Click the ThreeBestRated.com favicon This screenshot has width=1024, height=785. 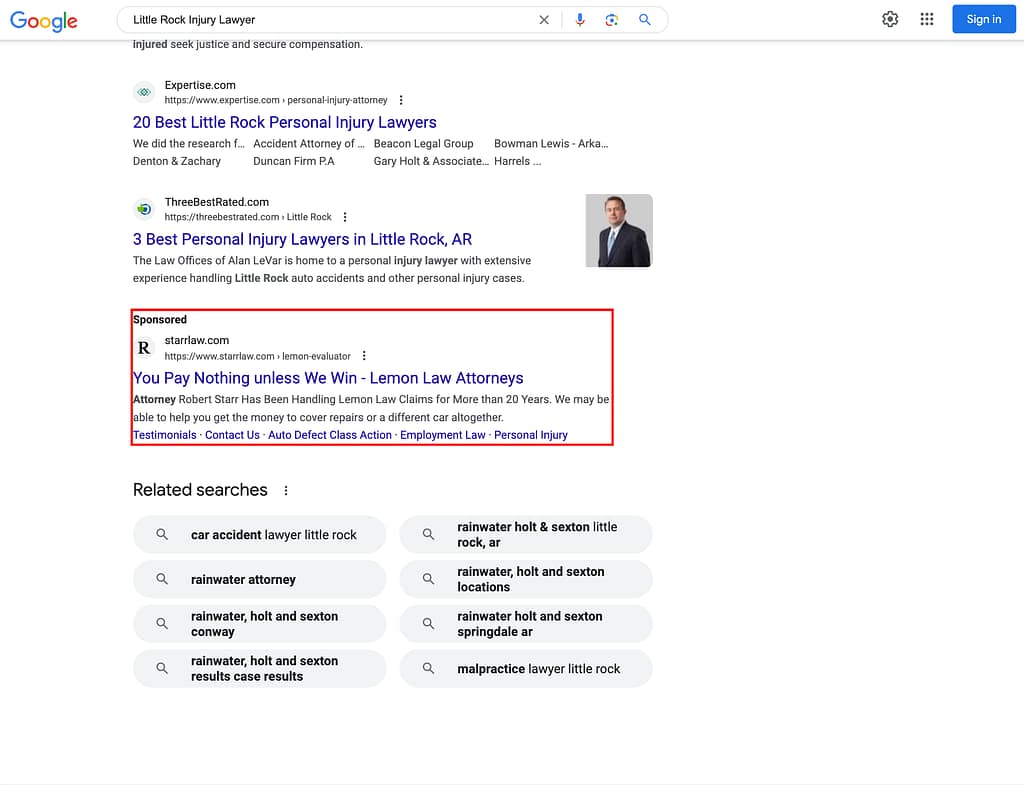[x=144, y=209]
